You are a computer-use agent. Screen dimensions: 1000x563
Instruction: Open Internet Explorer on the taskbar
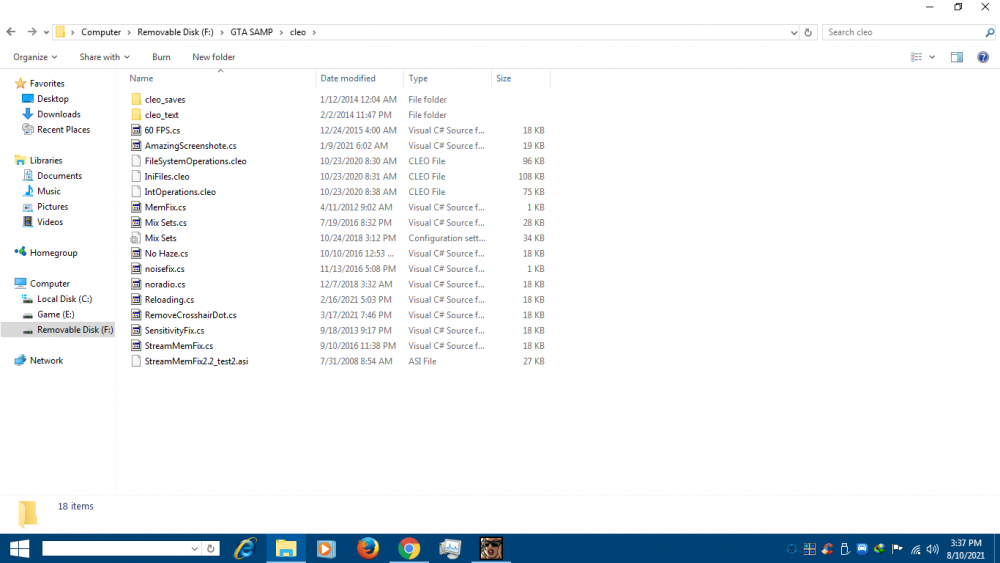coord(245,548)
